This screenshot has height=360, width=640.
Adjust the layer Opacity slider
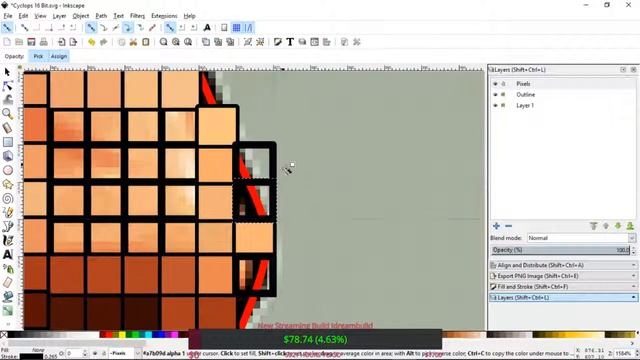tap(561, 250)
